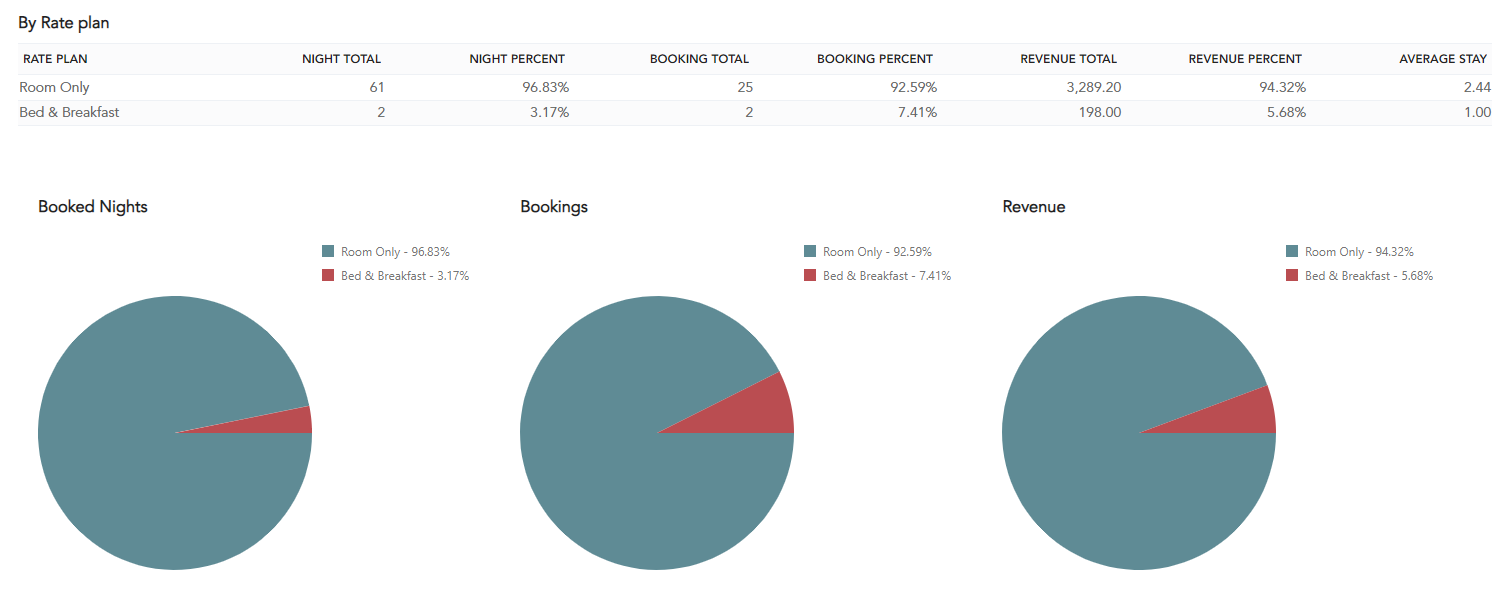Sort by the REVENUE TOTAL column header
The width and height of the screenshot is (1511, 597).
[1068, 59]
